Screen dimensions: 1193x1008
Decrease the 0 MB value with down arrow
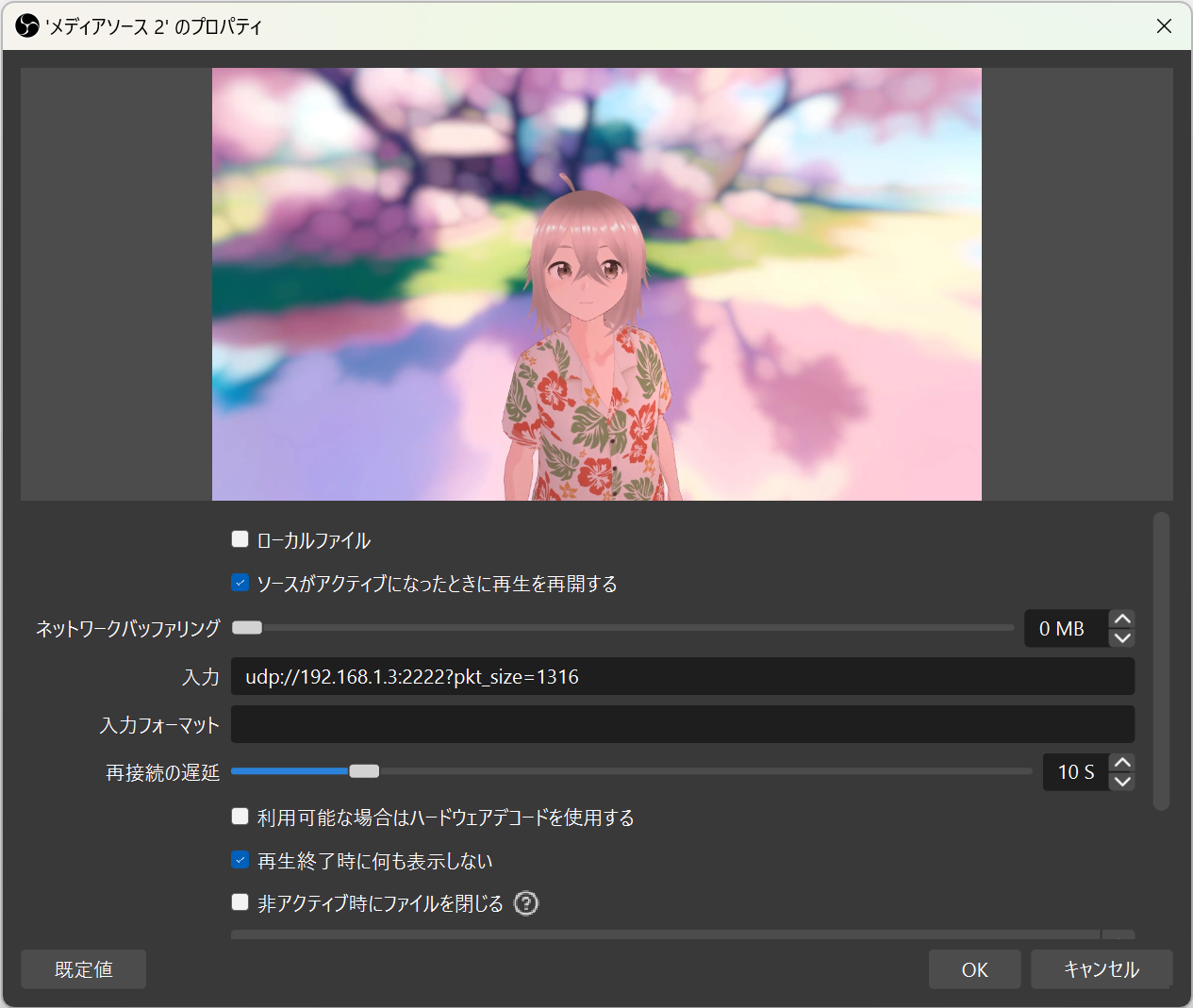(x=1121, y=638)
